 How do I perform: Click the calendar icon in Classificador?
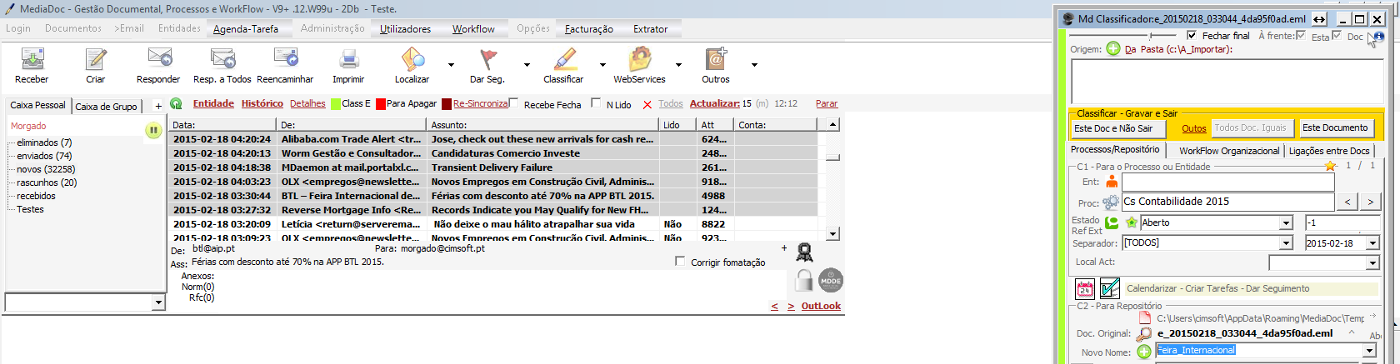point(1084,288)
